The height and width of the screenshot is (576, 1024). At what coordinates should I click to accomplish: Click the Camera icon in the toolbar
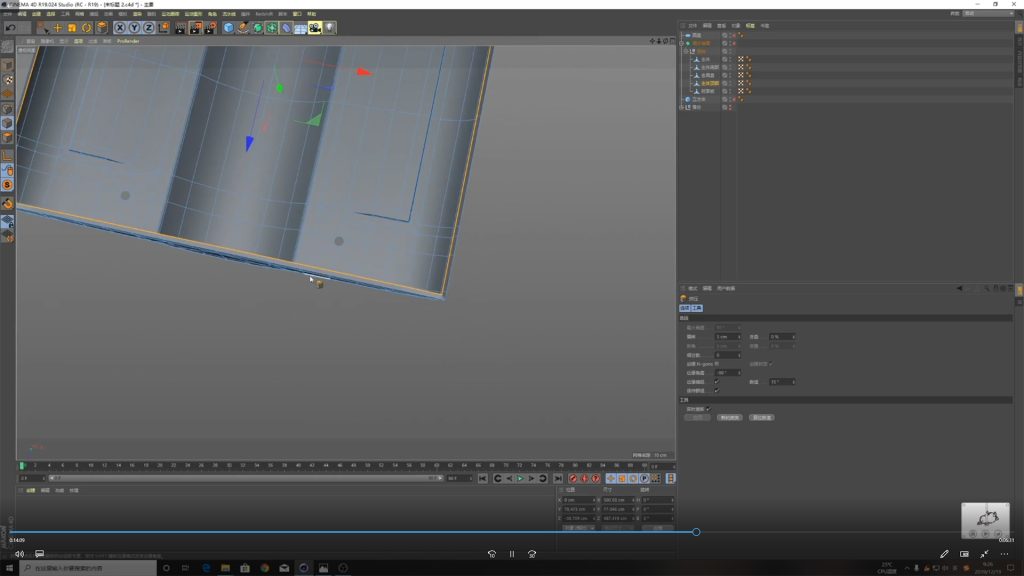pos(315,28)
